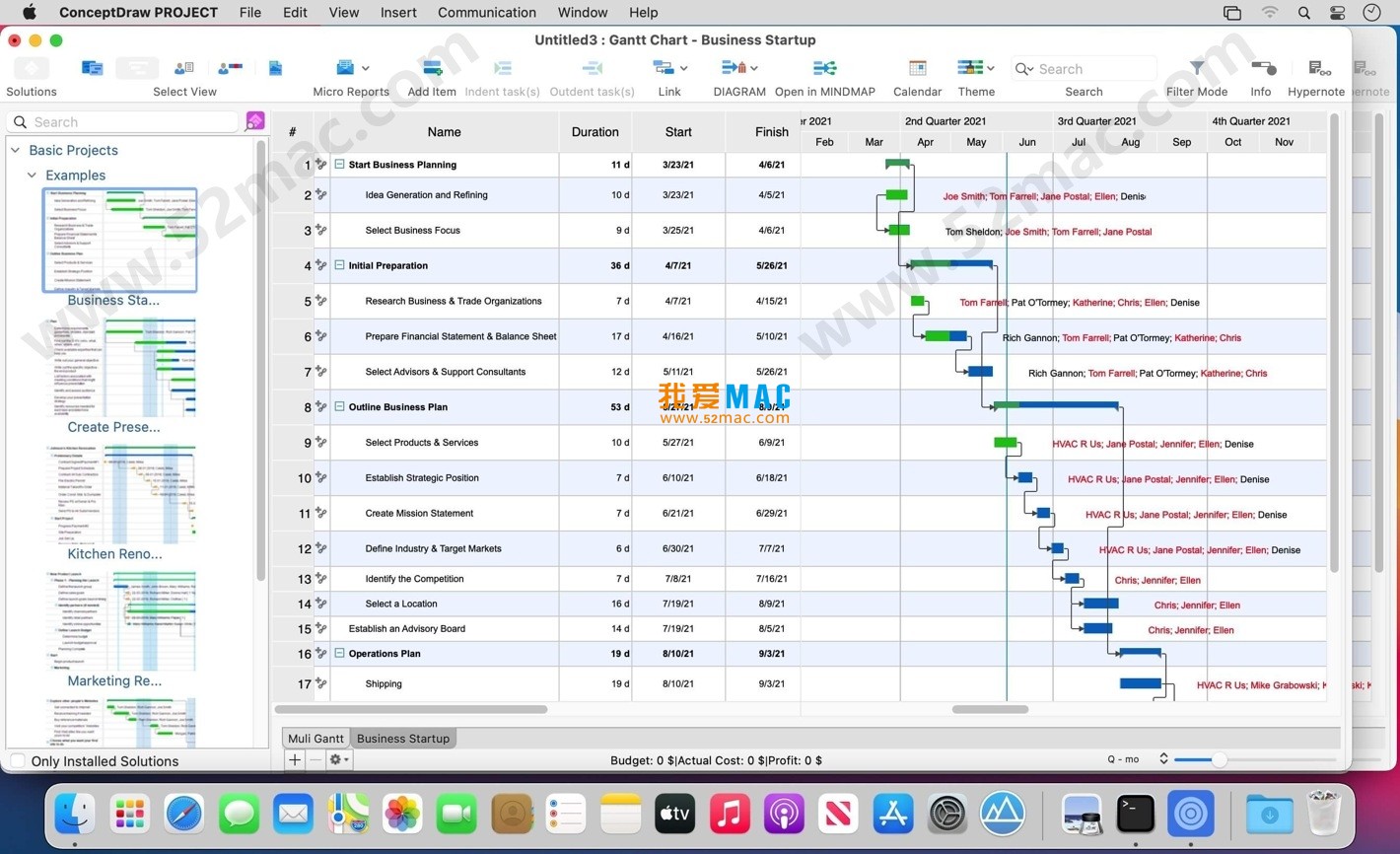Adjust the timeline zoom slider
This screenshot has height=854, width=1400.
[x=1220, y=759]
